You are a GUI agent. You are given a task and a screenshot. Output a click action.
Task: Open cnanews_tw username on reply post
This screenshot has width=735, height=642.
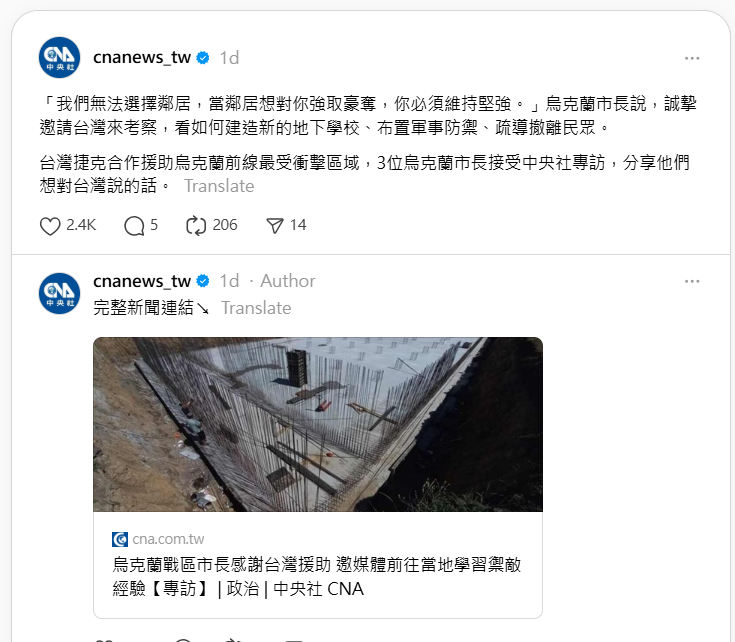pos(142,281)
